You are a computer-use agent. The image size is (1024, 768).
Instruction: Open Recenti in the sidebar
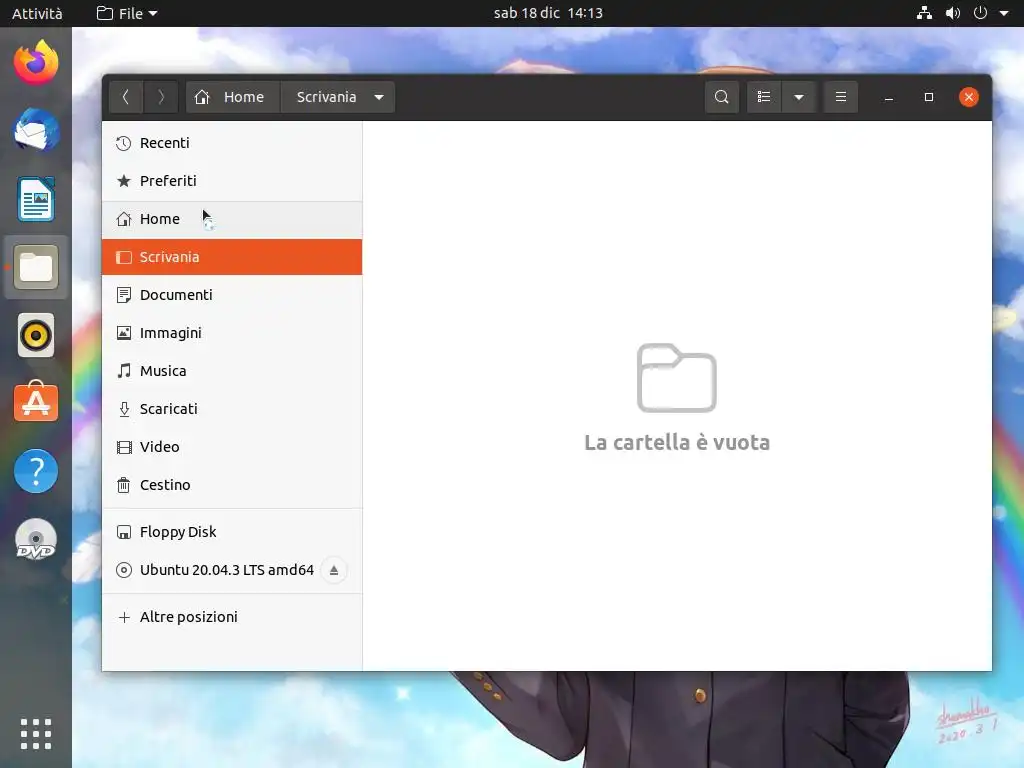click(232, 143)
